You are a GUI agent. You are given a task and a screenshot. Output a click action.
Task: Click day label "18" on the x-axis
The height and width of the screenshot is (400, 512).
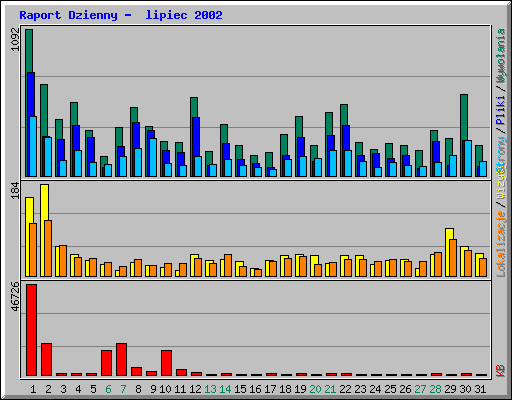[x=285, y=389]
